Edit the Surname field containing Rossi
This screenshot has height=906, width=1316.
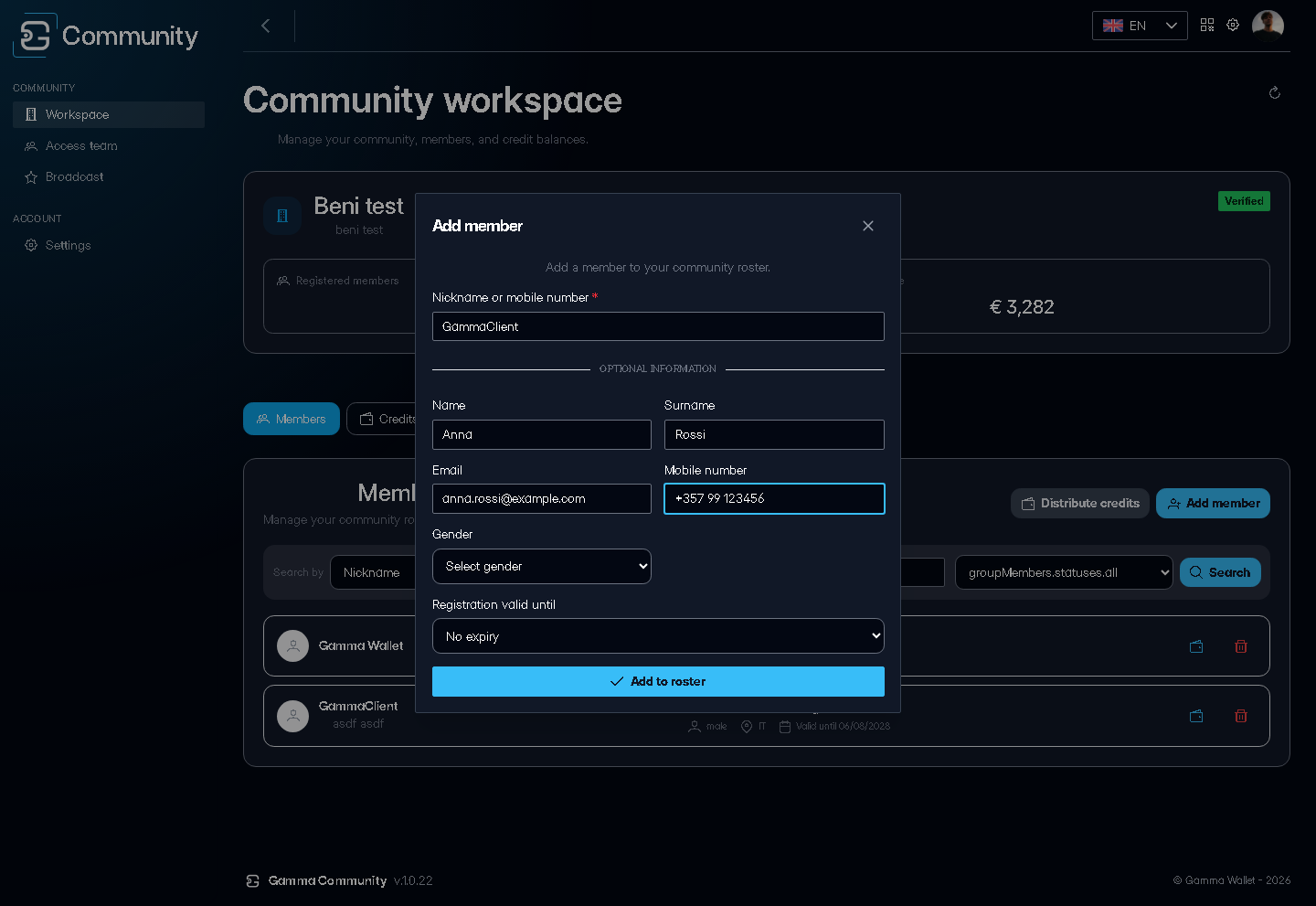click(x=774, y=434)
